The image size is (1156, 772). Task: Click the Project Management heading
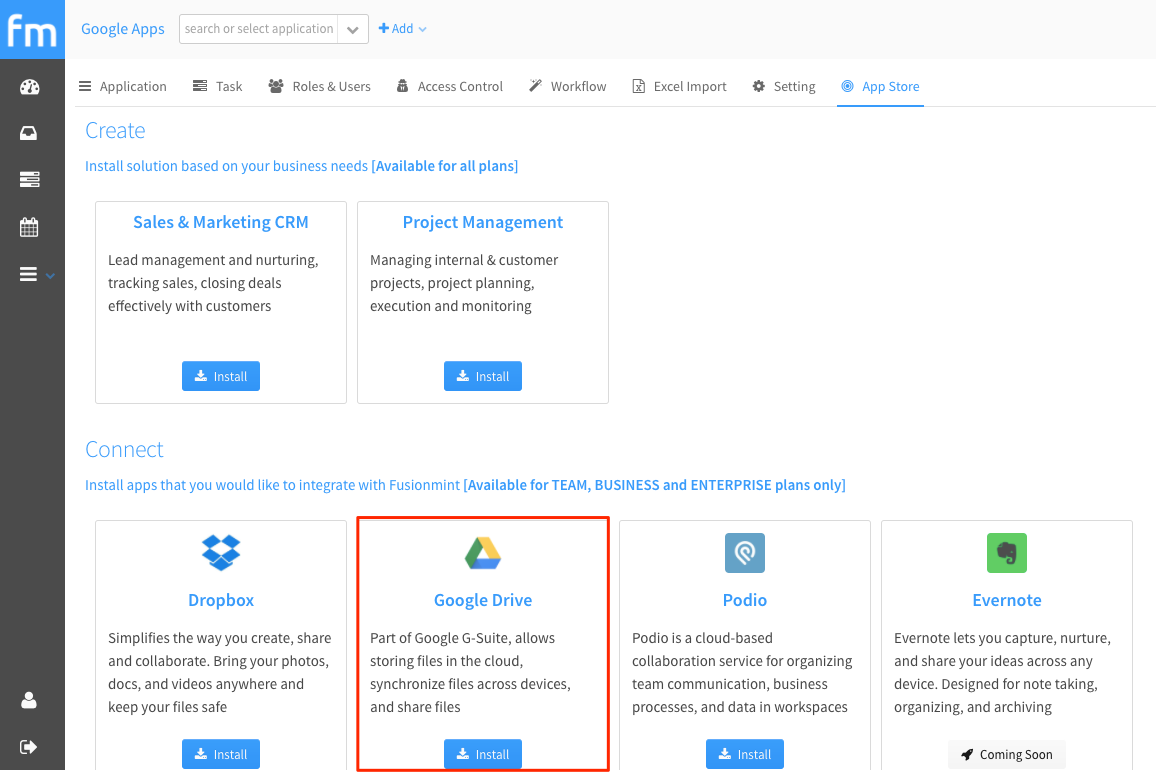tap(483, 222)
